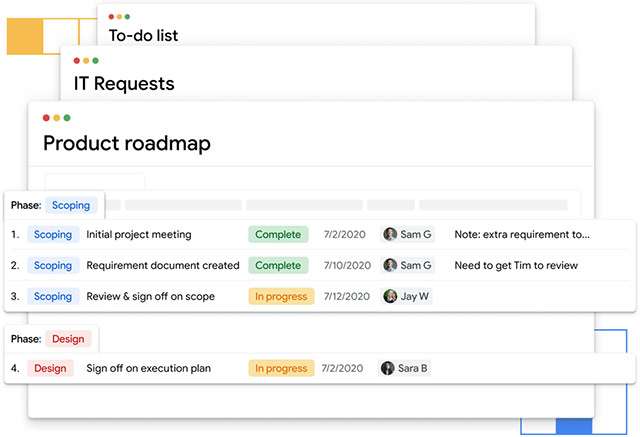The image size is (640, 437).
Task: Open In progress status for Review & sign off
Action: coord(281,297)
